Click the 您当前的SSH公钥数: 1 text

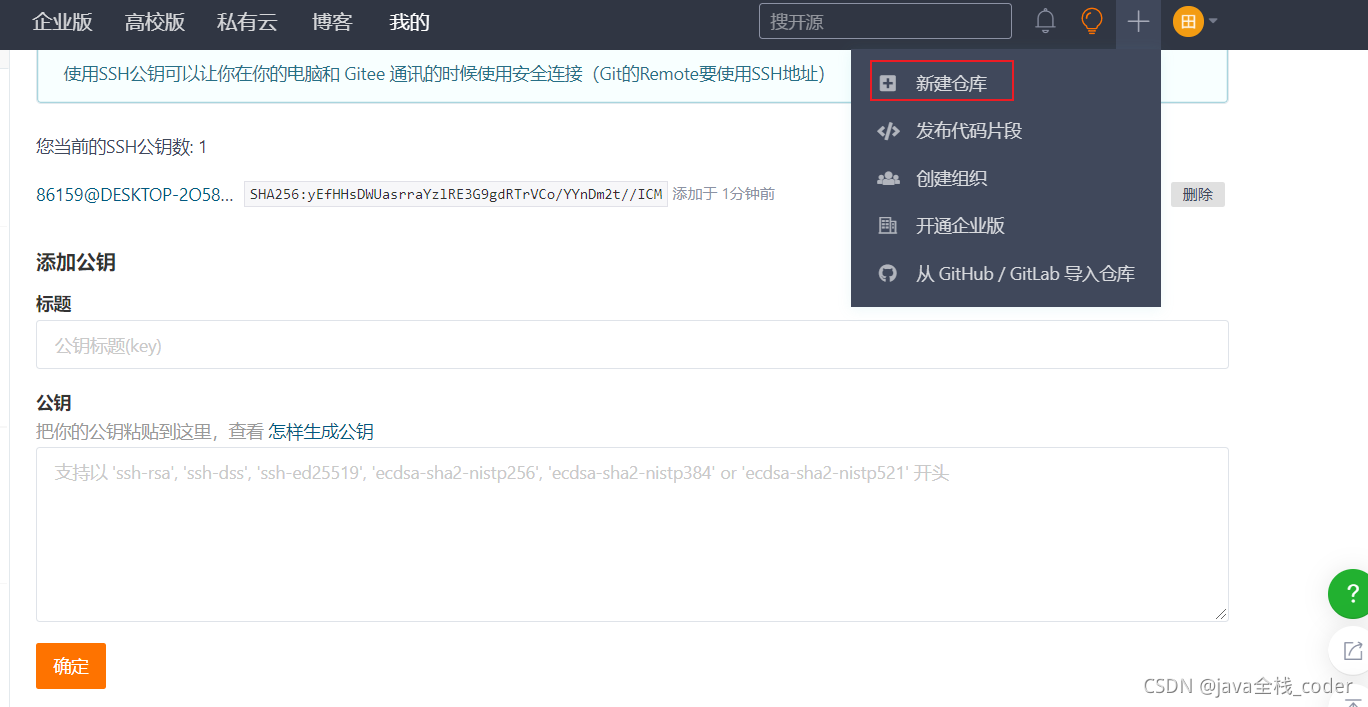coord(122,147)
